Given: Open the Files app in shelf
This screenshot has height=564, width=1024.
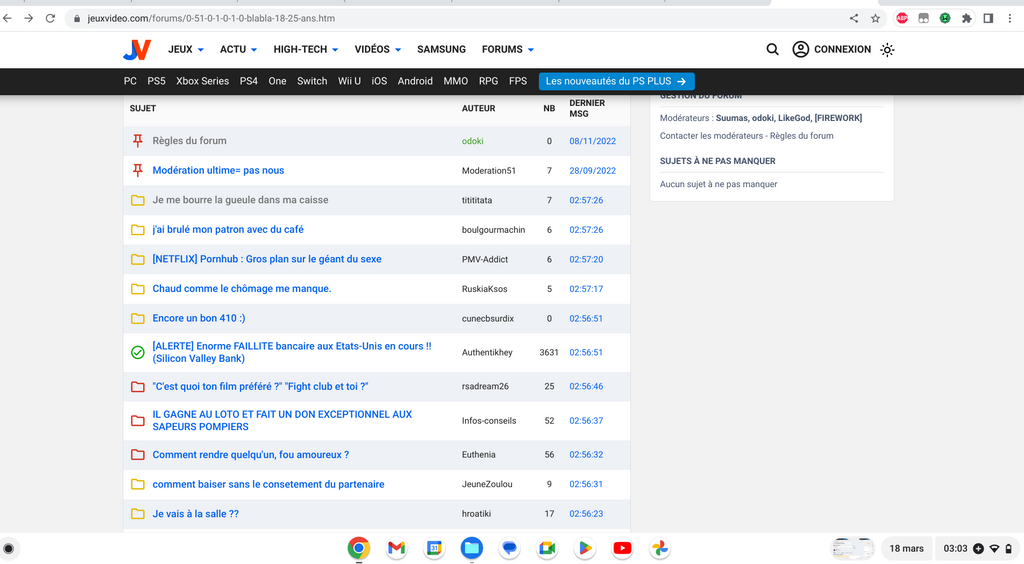Looking at the screenshot, I should pyautogui.click(x=472, y=548).
